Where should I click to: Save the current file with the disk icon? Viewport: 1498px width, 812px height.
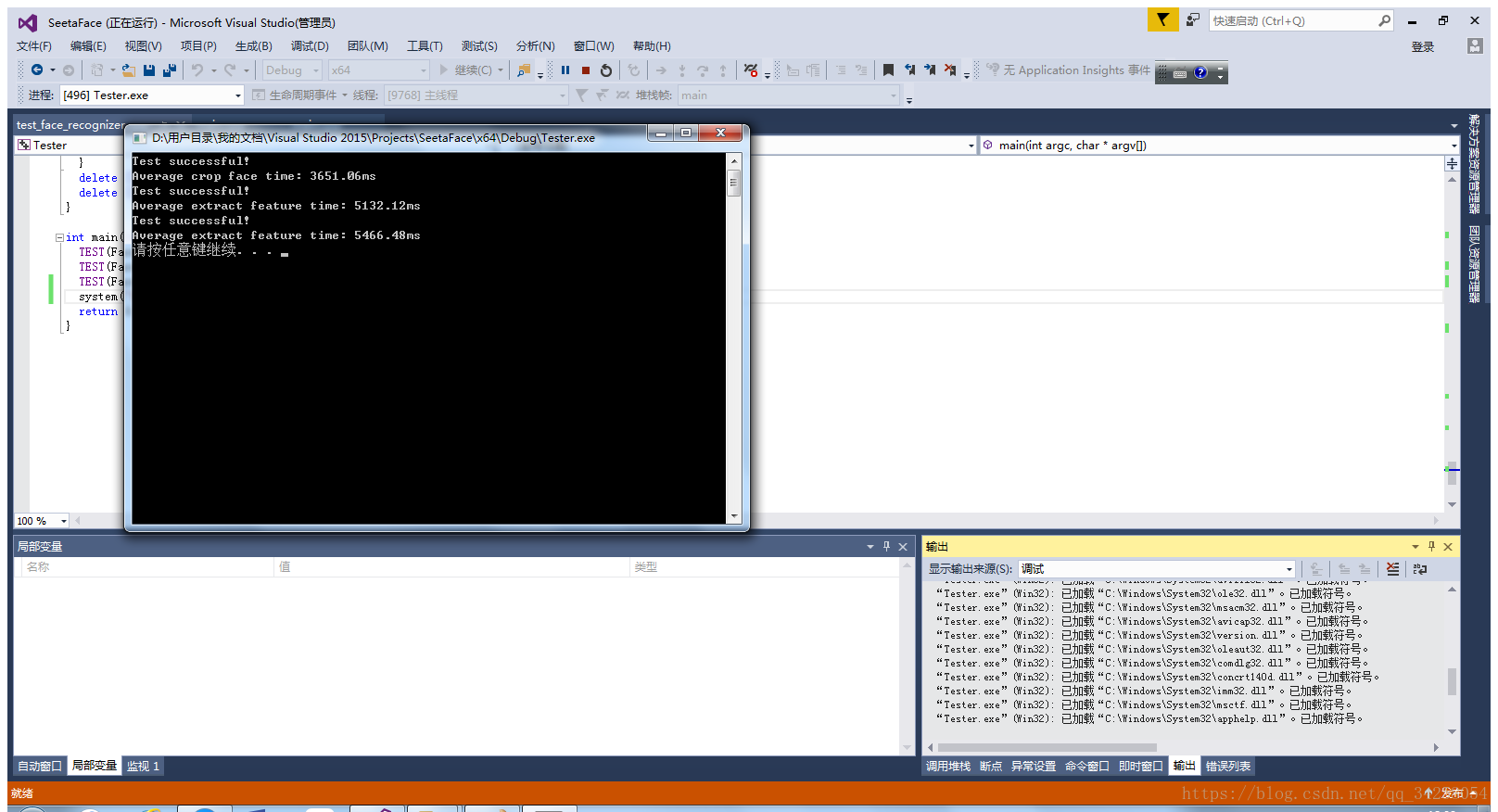(x=149, y=70)
